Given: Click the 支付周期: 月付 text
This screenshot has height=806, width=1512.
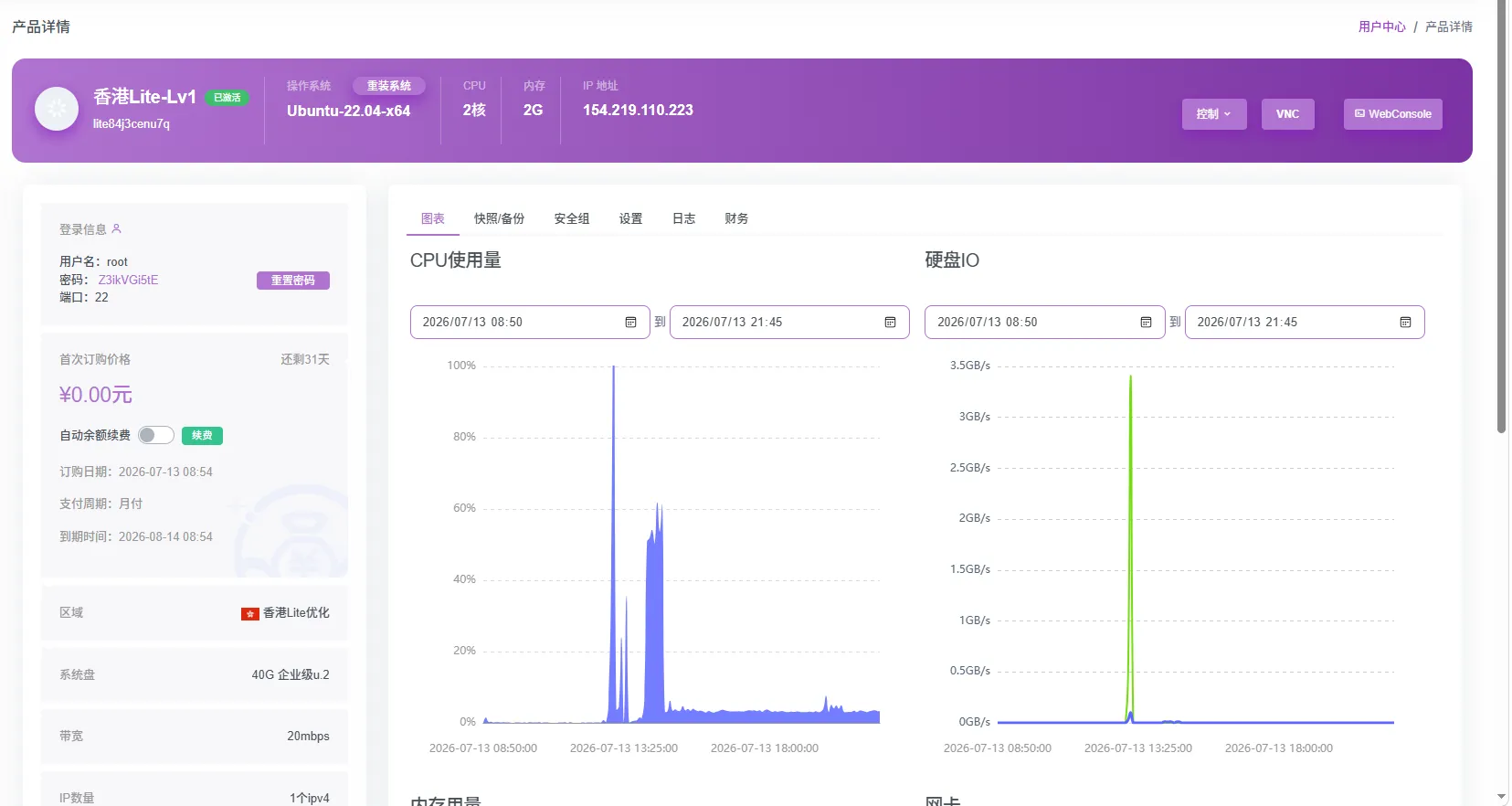Looking at the screenshot, I should point(101,504).
